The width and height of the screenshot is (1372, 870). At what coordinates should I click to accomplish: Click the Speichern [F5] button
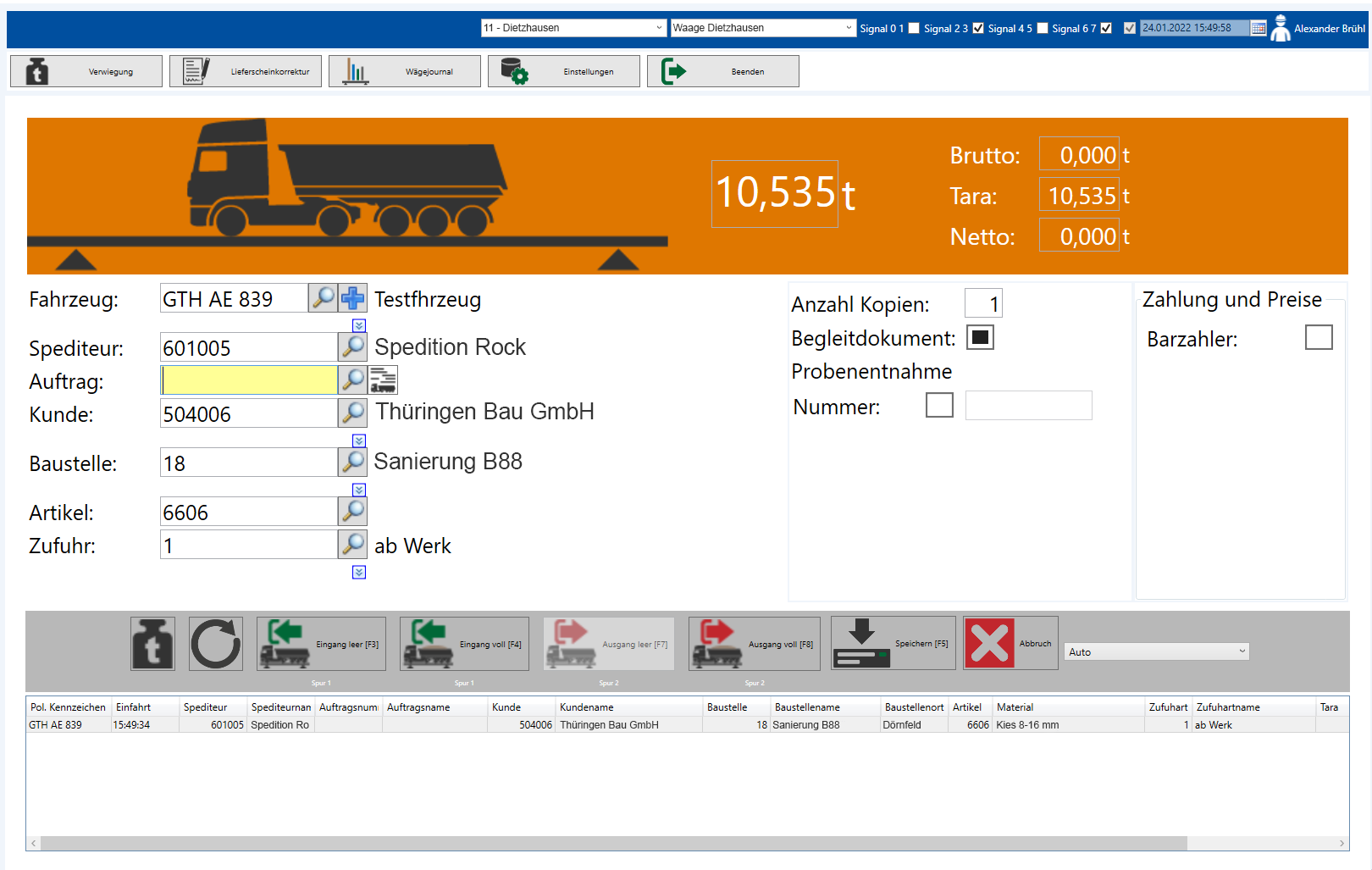point(893,644)
